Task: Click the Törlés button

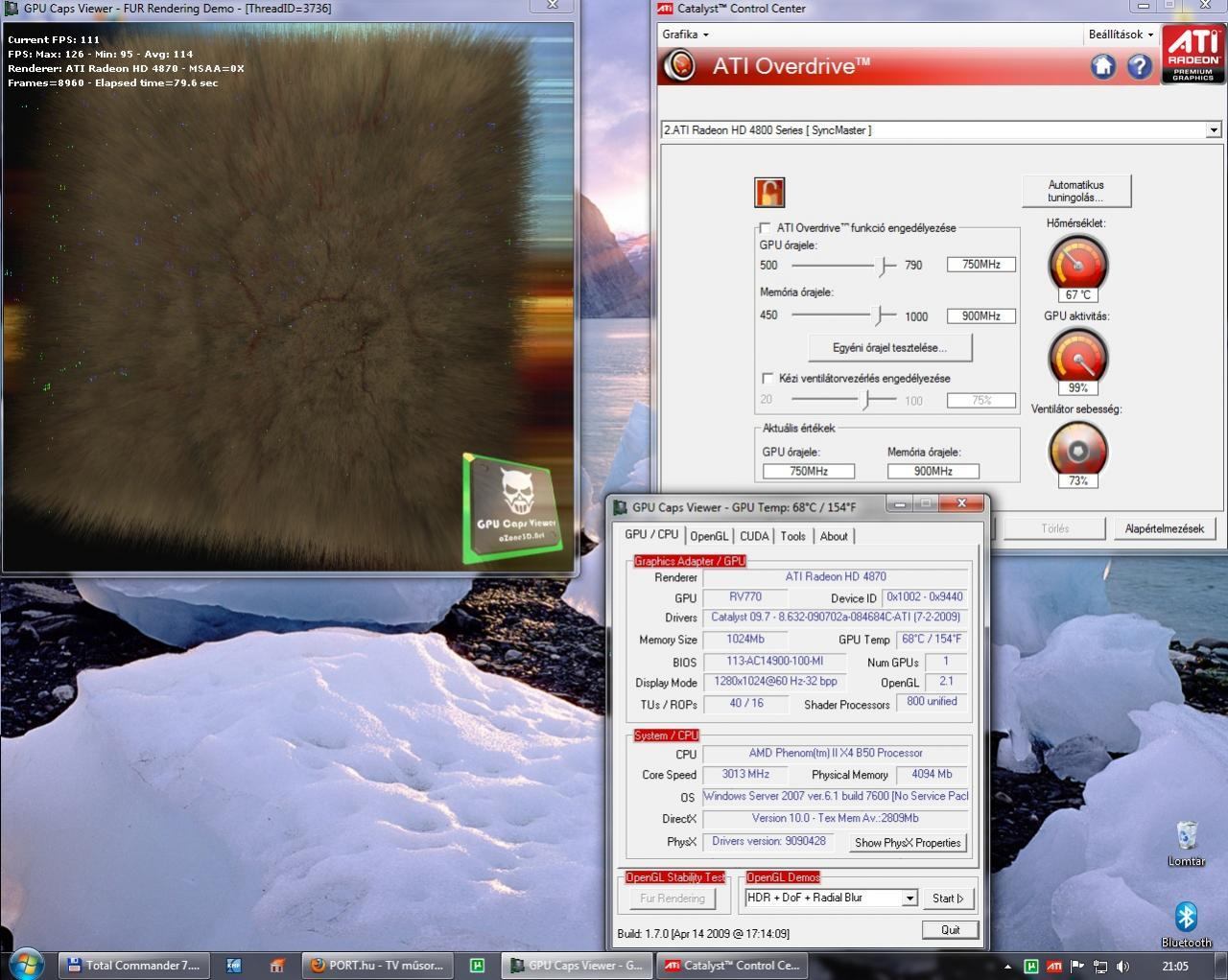Action: coord(1054,528)
